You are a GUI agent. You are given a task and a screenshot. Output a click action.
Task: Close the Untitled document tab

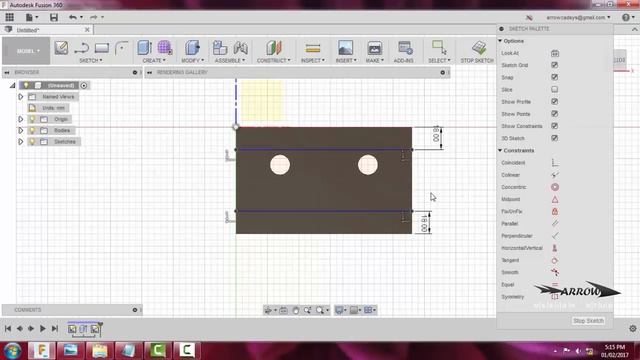[87, 30]
